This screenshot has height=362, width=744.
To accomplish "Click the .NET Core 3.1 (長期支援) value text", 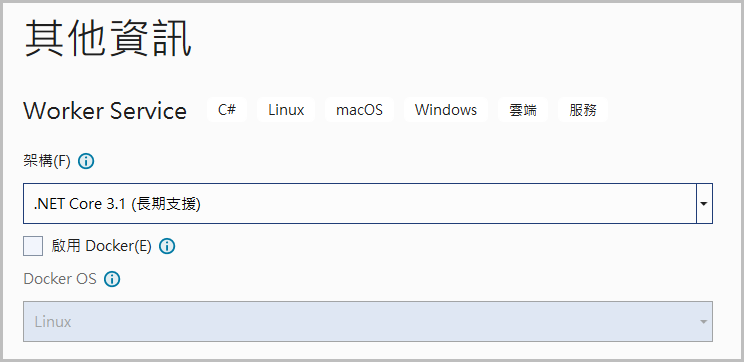I will (117, 204).
